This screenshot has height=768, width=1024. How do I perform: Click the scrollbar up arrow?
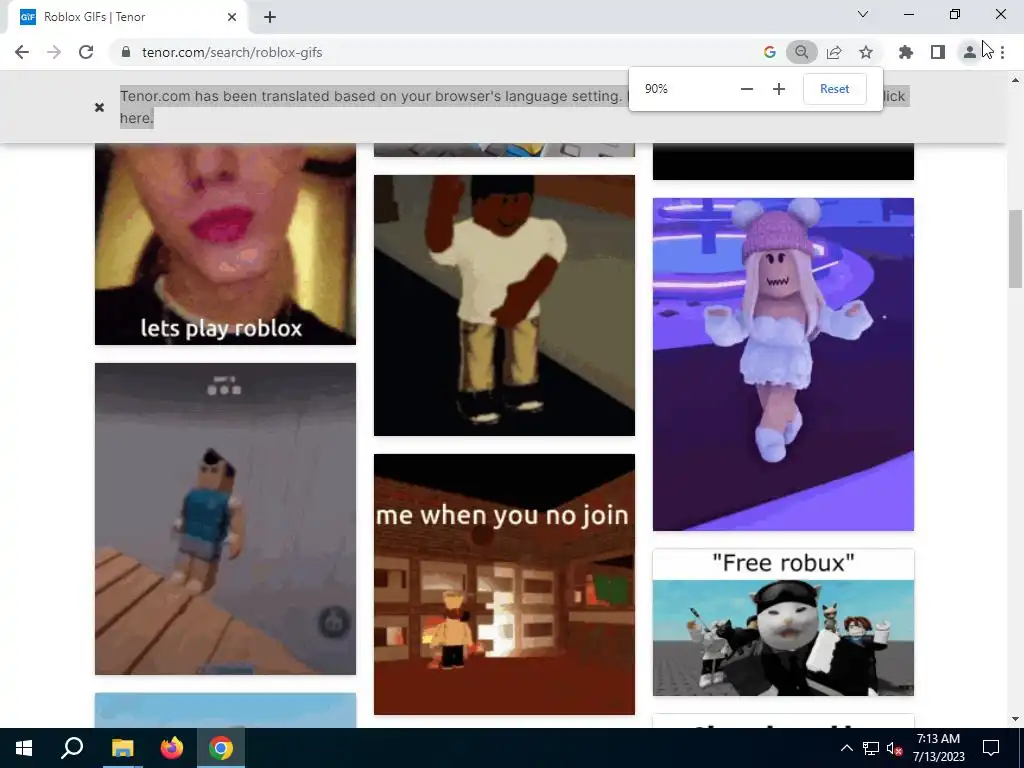coord(1015,80)
